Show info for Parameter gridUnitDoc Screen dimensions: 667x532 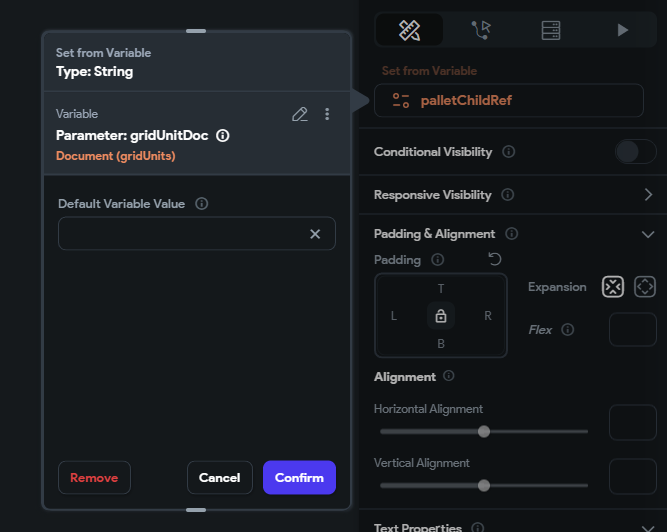coord(222,136)
